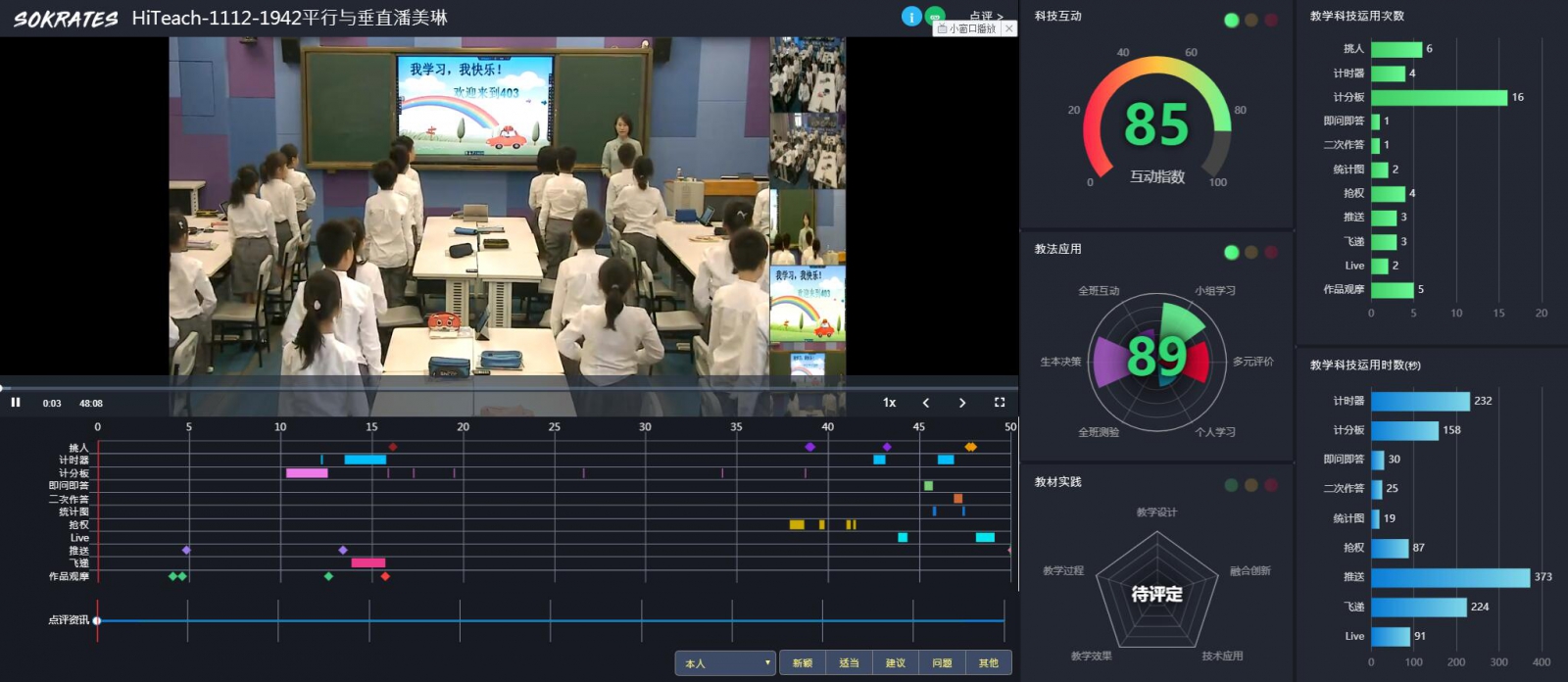Open the 本人 commenter dropdown
The height and width of the screenshot is (682, 1568).
(x=725, y=663)
